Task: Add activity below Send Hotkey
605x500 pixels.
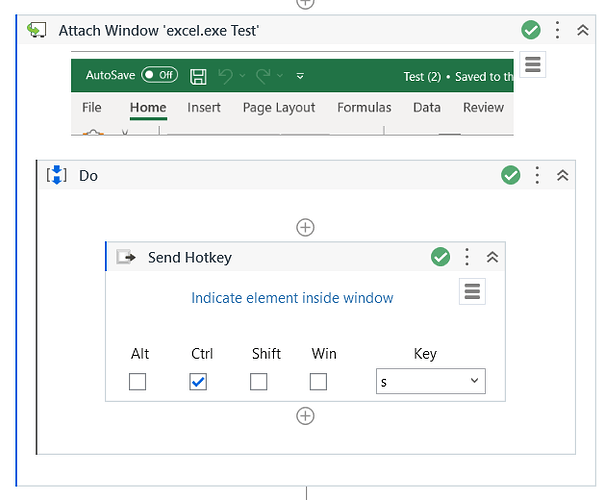Action: click(x=305, y=416)
